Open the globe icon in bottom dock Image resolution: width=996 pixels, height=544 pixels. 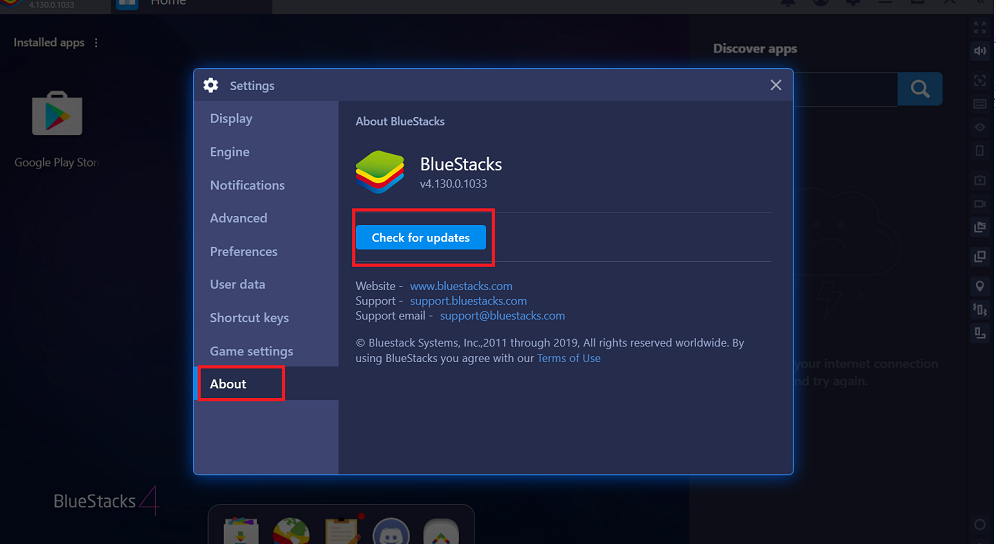[x=291, y=531]
